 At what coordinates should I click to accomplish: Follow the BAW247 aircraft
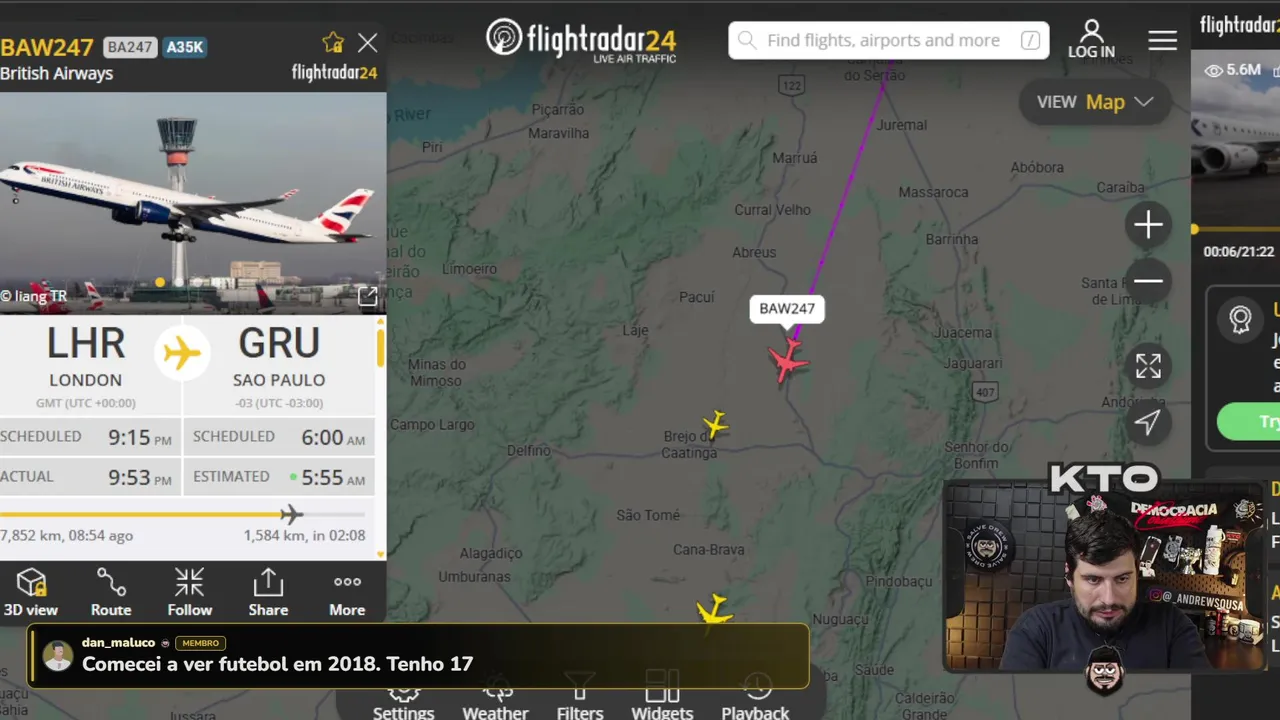click(x=189, y=592)
